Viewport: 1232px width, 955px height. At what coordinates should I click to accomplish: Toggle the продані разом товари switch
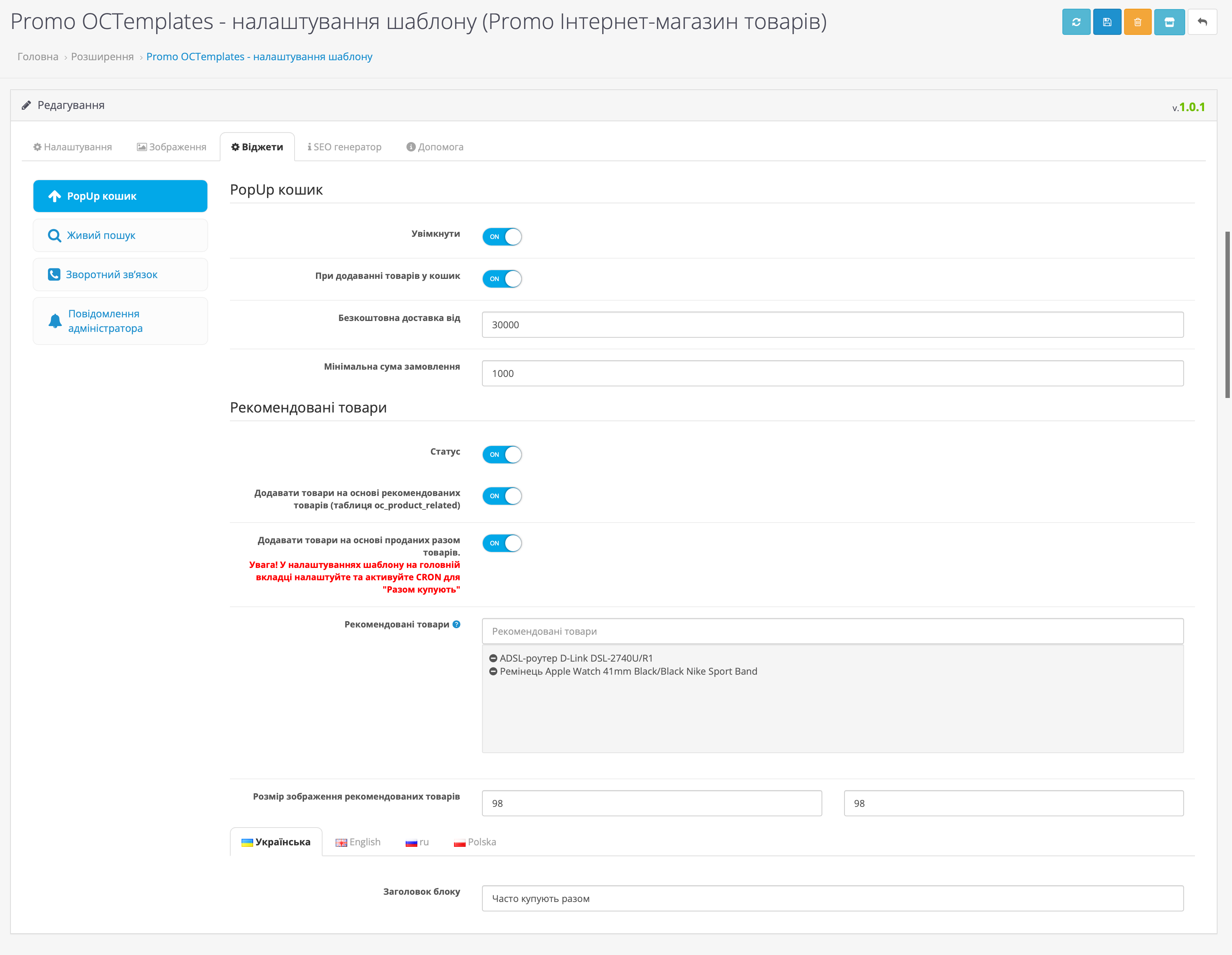(502, 542)
